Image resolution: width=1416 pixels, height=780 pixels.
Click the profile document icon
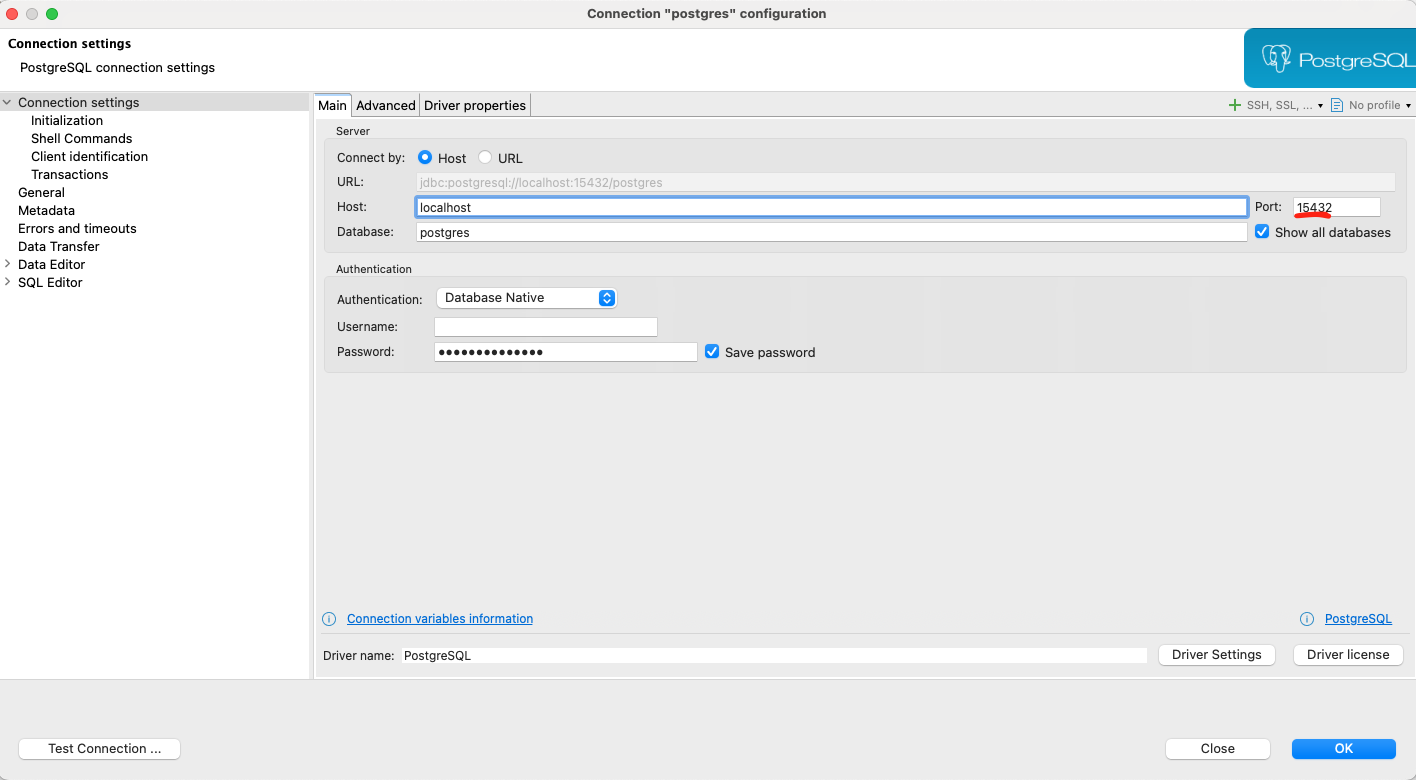pos(1336,105)
